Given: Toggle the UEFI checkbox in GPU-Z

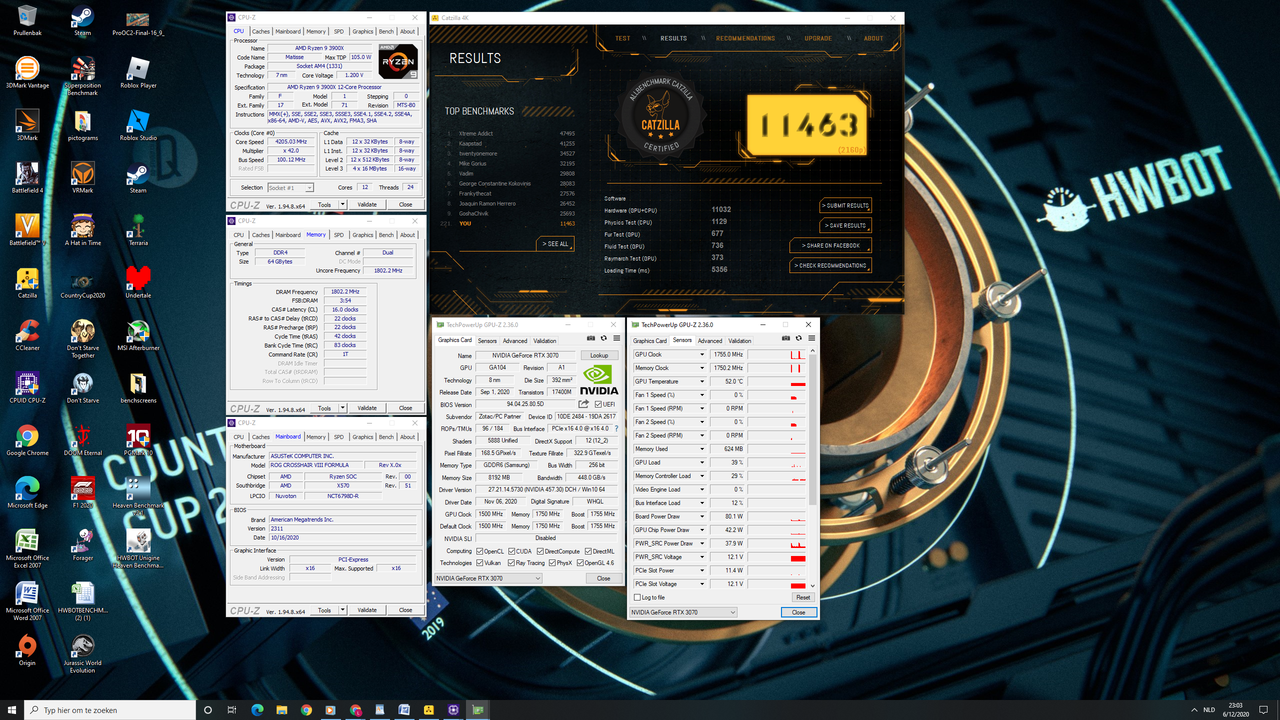Looking at the screenshot, I should (599, 404).
